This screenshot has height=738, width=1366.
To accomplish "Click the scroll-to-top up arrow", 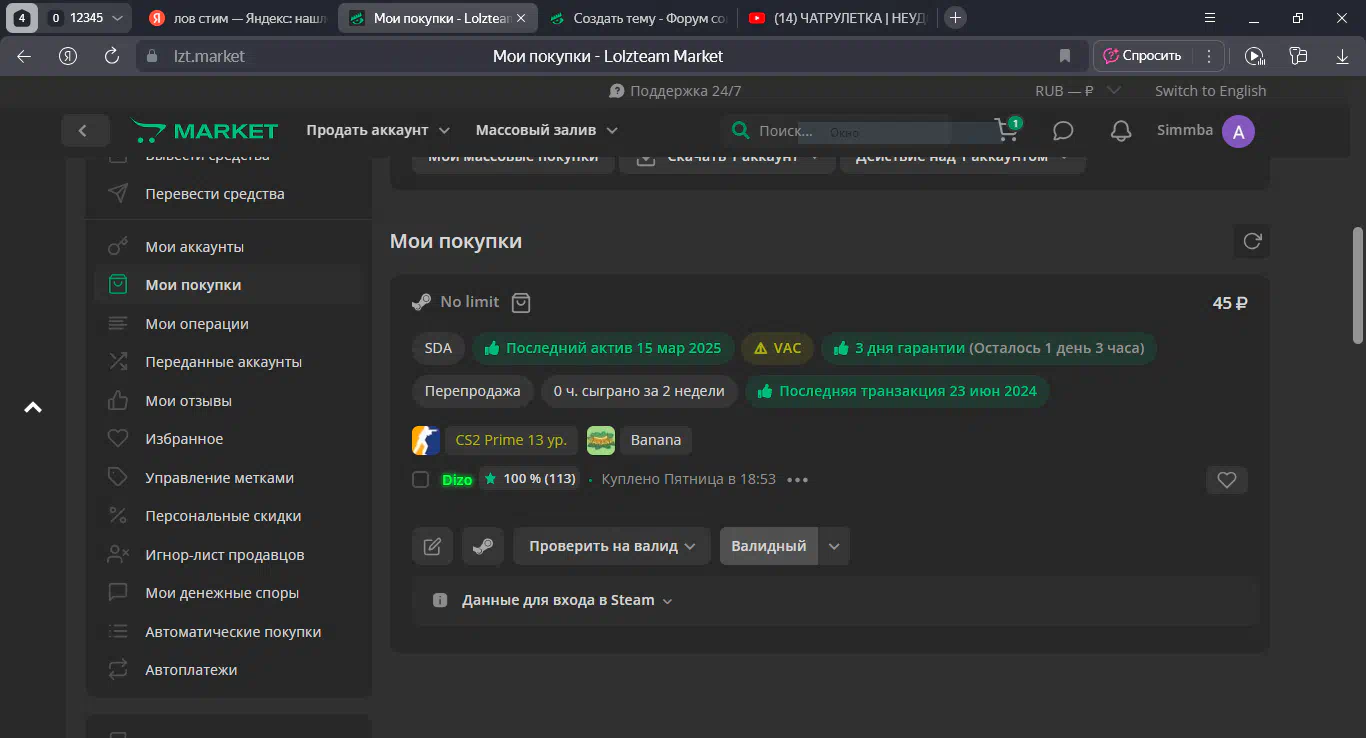I will (33, 408).
